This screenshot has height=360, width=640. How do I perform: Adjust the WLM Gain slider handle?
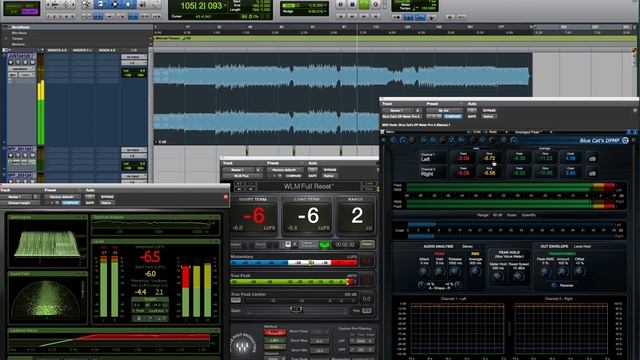pyautogui.click(x=296, y=310)
